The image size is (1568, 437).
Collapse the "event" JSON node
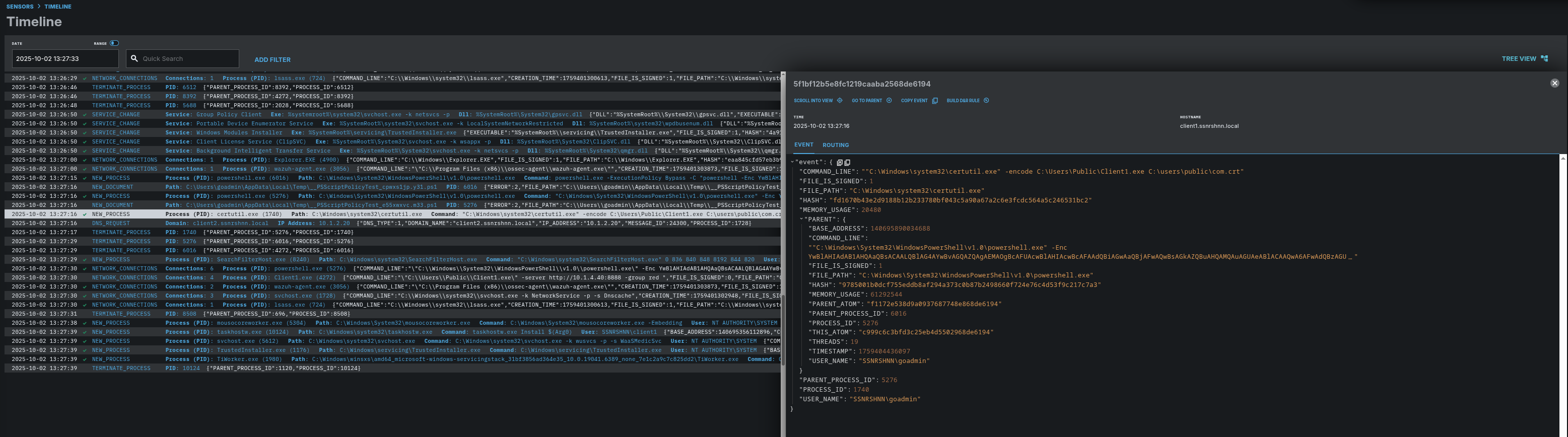(792, 162)
